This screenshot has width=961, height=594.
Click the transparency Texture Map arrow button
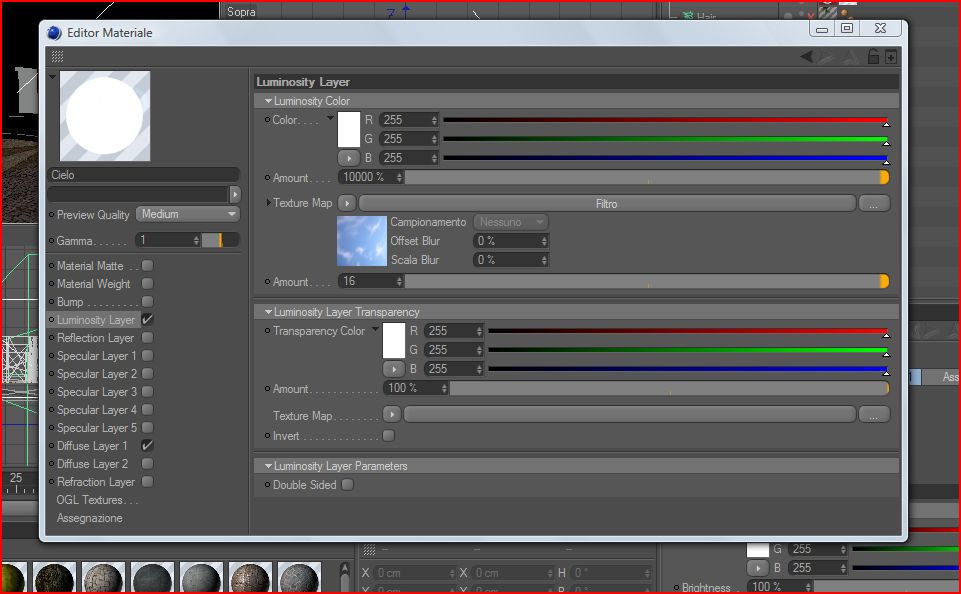tap(392, 415)
